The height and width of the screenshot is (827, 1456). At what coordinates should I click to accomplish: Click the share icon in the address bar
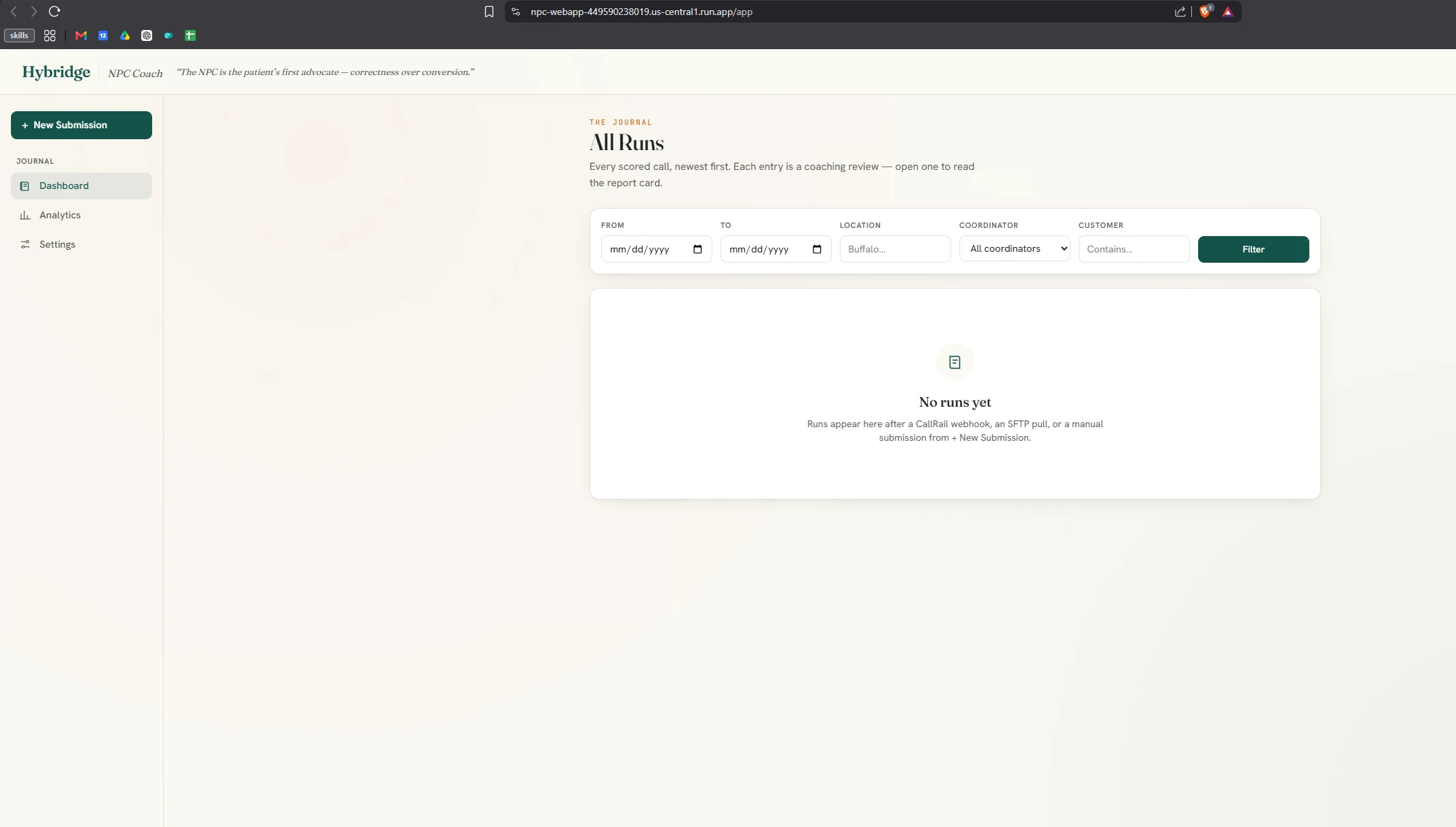point(1180,12)
